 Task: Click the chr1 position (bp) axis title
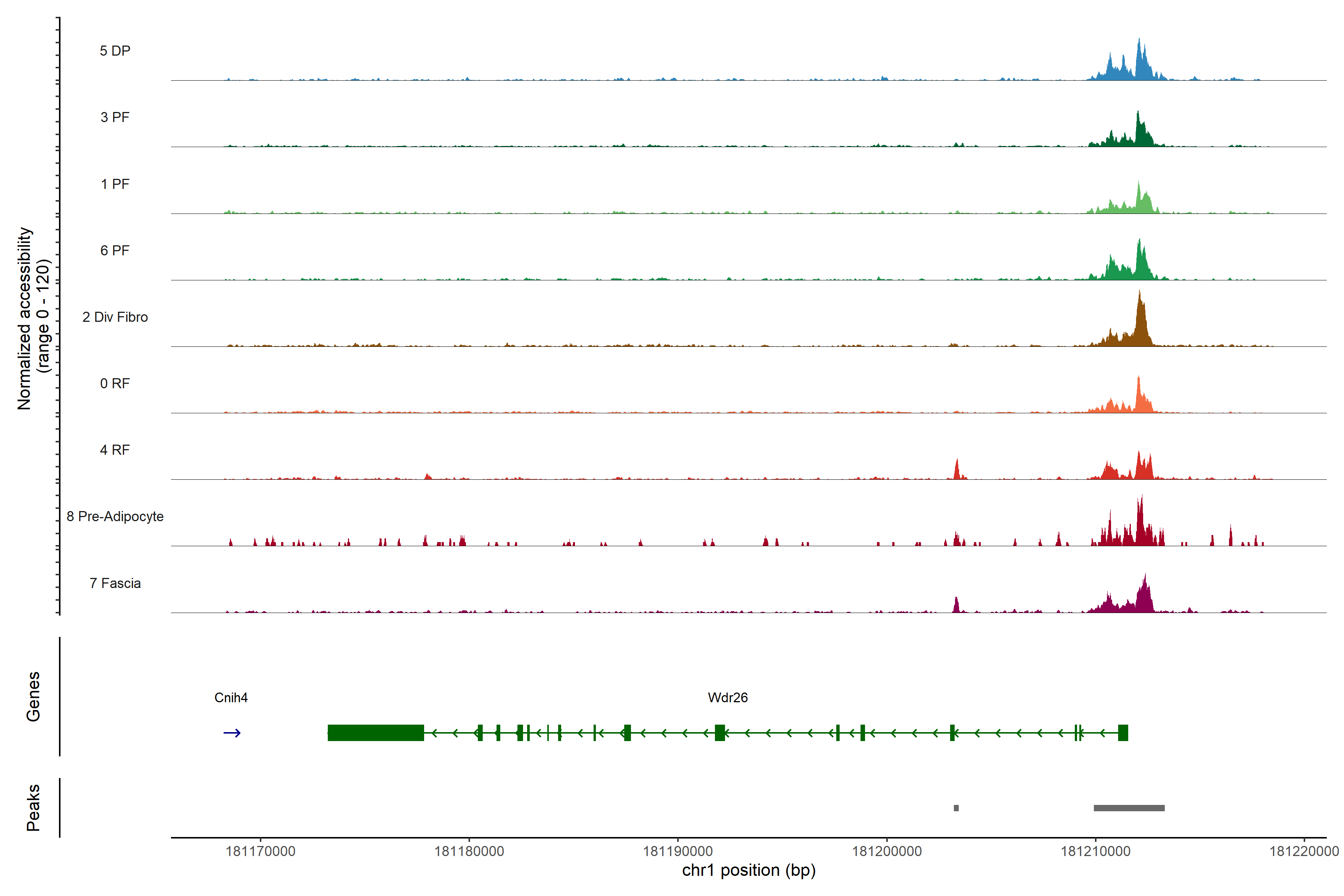coord(749,870)
